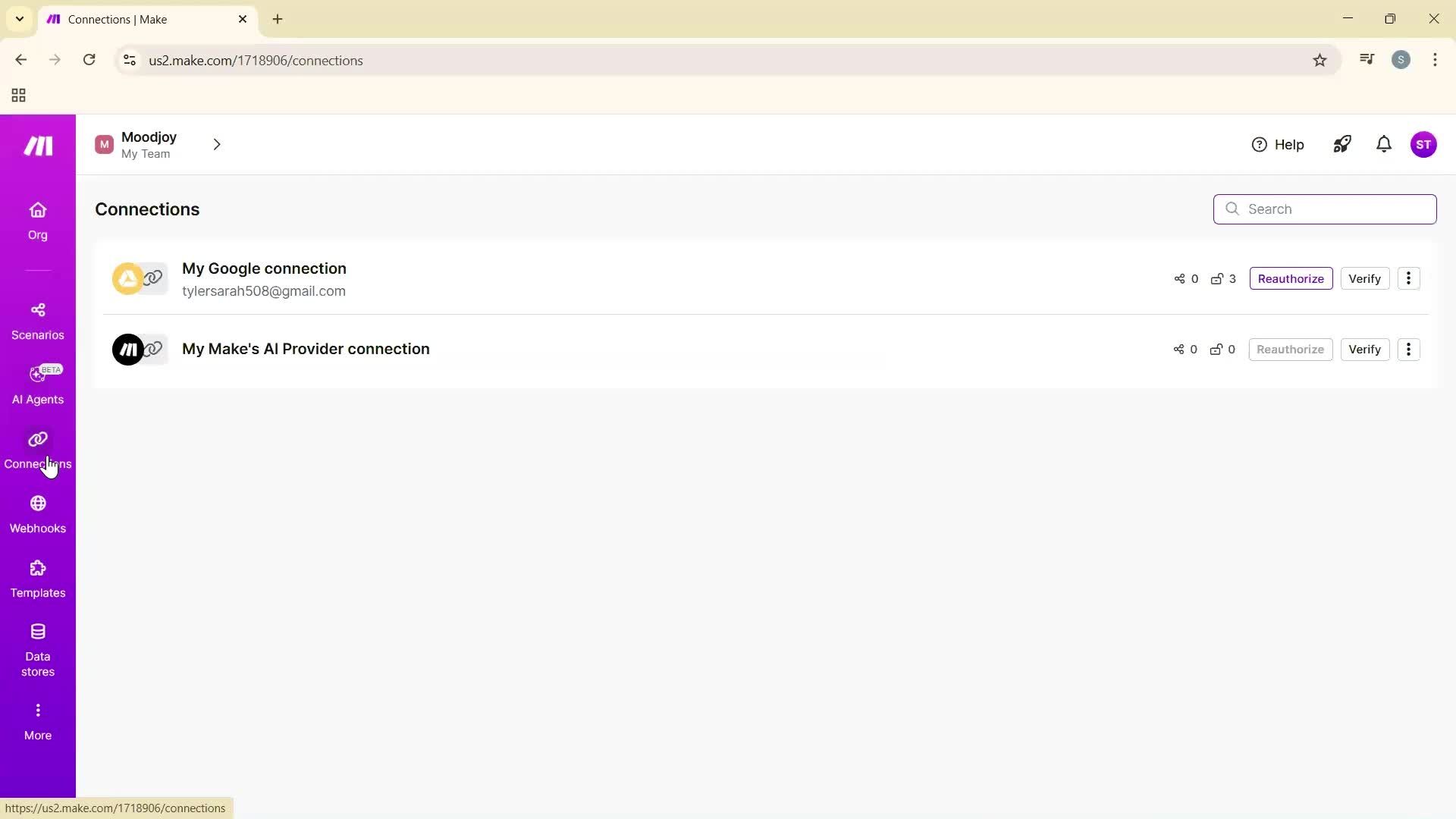Expand the Moodjoy team chevron
Viewport: 1456px width, 819px height.
point(217,144)
